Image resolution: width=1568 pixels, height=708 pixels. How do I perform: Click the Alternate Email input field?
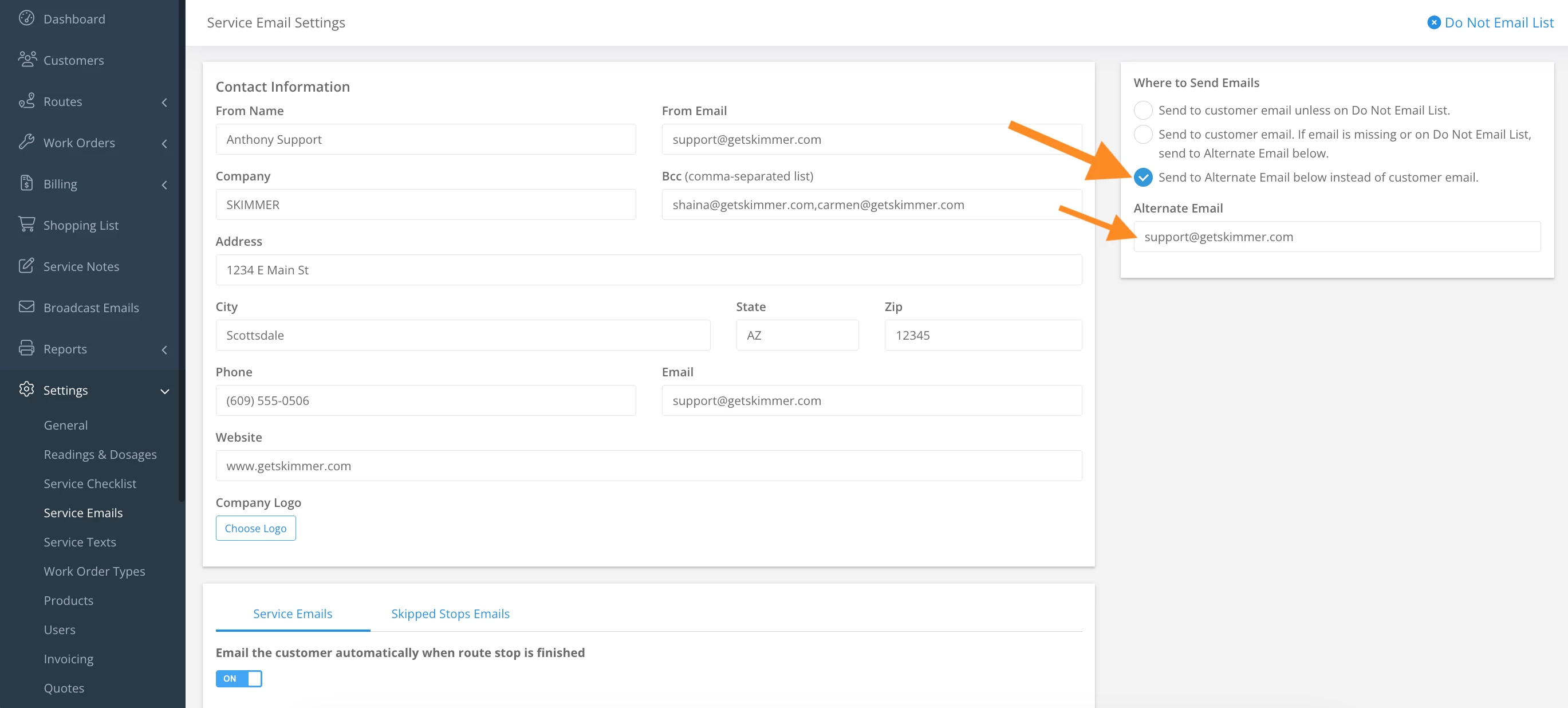(x=1336, y=236)
